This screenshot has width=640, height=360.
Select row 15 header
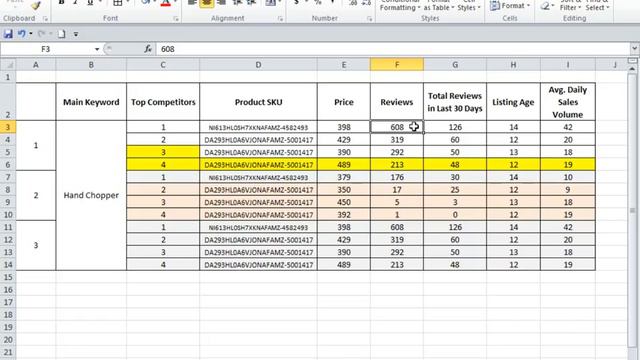[x=8, y=278]
